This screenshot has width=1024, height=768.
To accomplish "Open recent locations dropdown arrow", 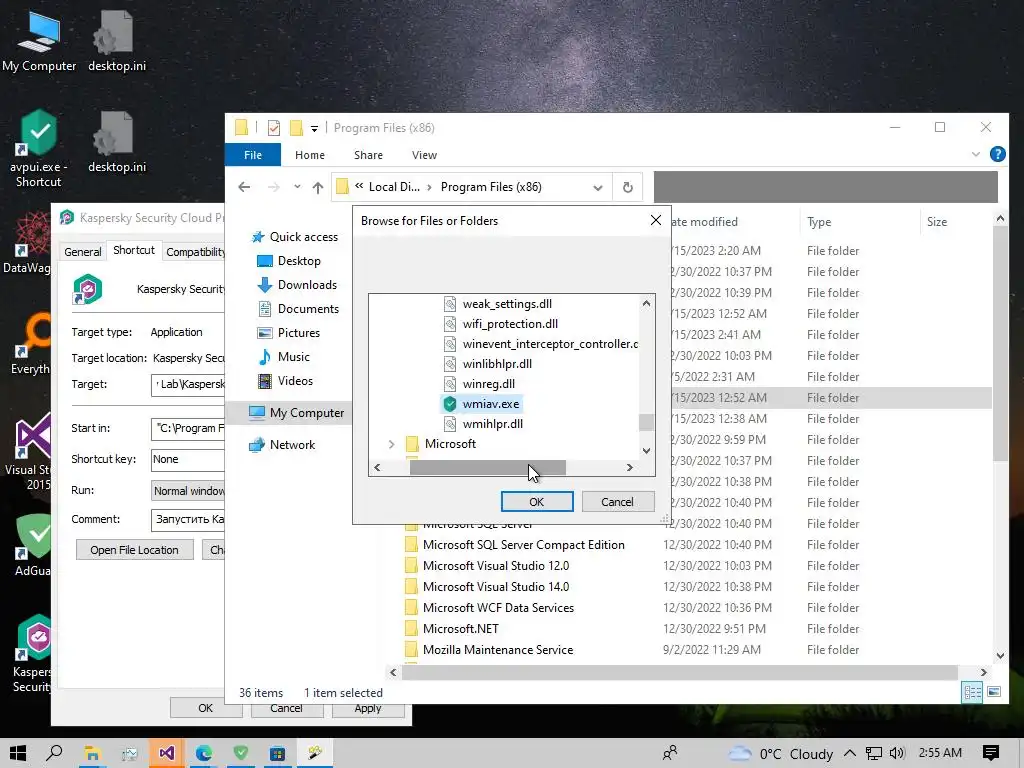I will 297,187.
